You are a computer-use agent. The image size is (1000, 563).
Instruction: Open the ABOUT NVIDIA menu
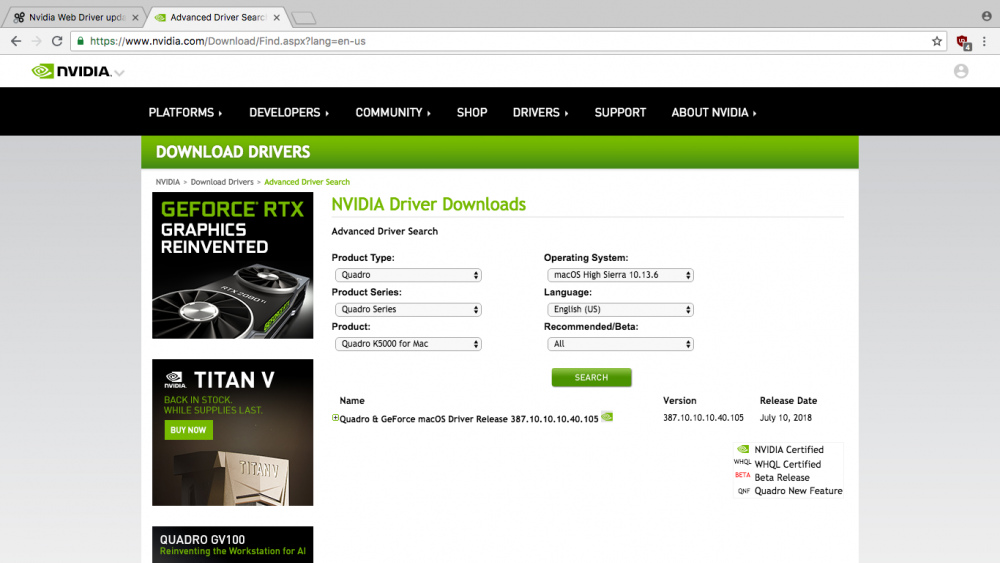click(x=714, y=113)
